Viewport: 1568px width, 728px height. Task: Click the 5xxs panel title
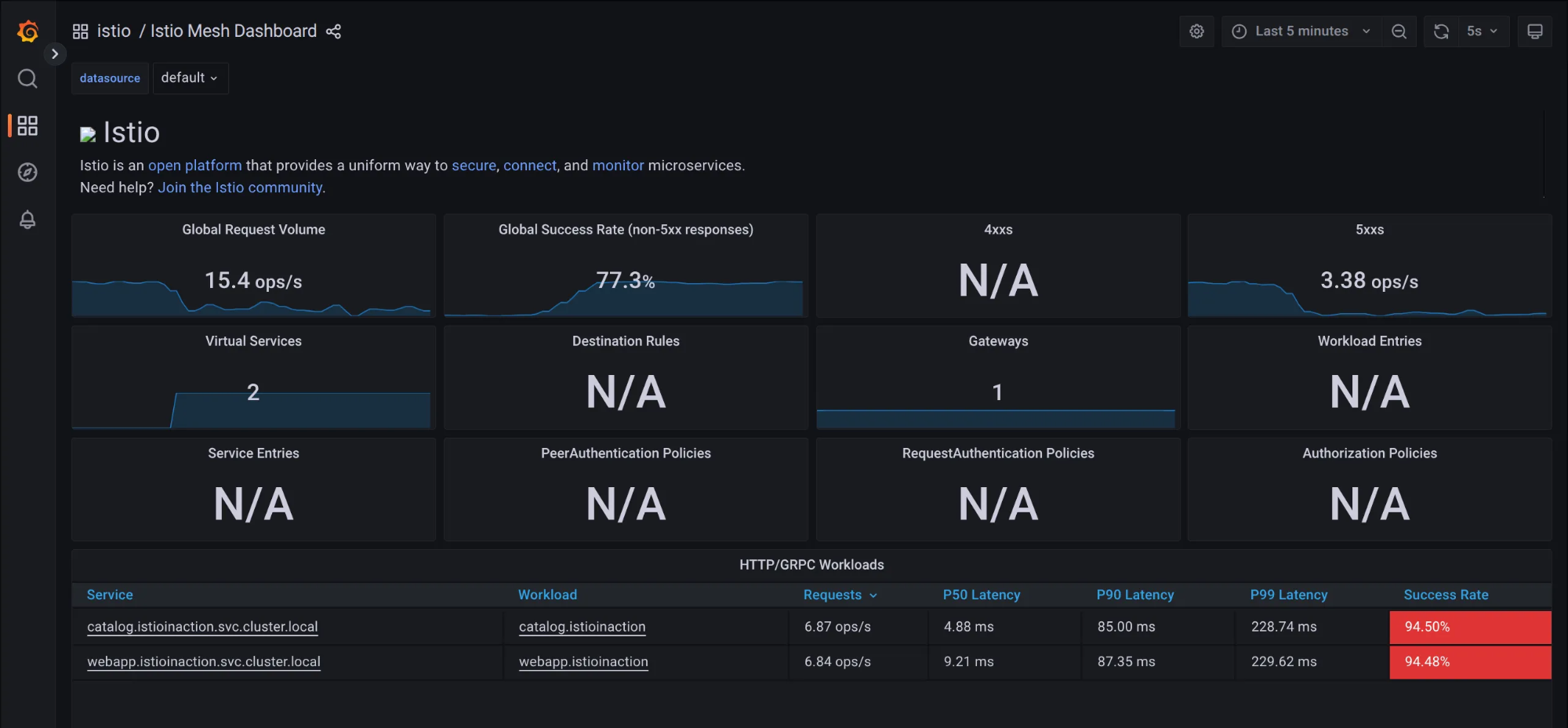1370,230
